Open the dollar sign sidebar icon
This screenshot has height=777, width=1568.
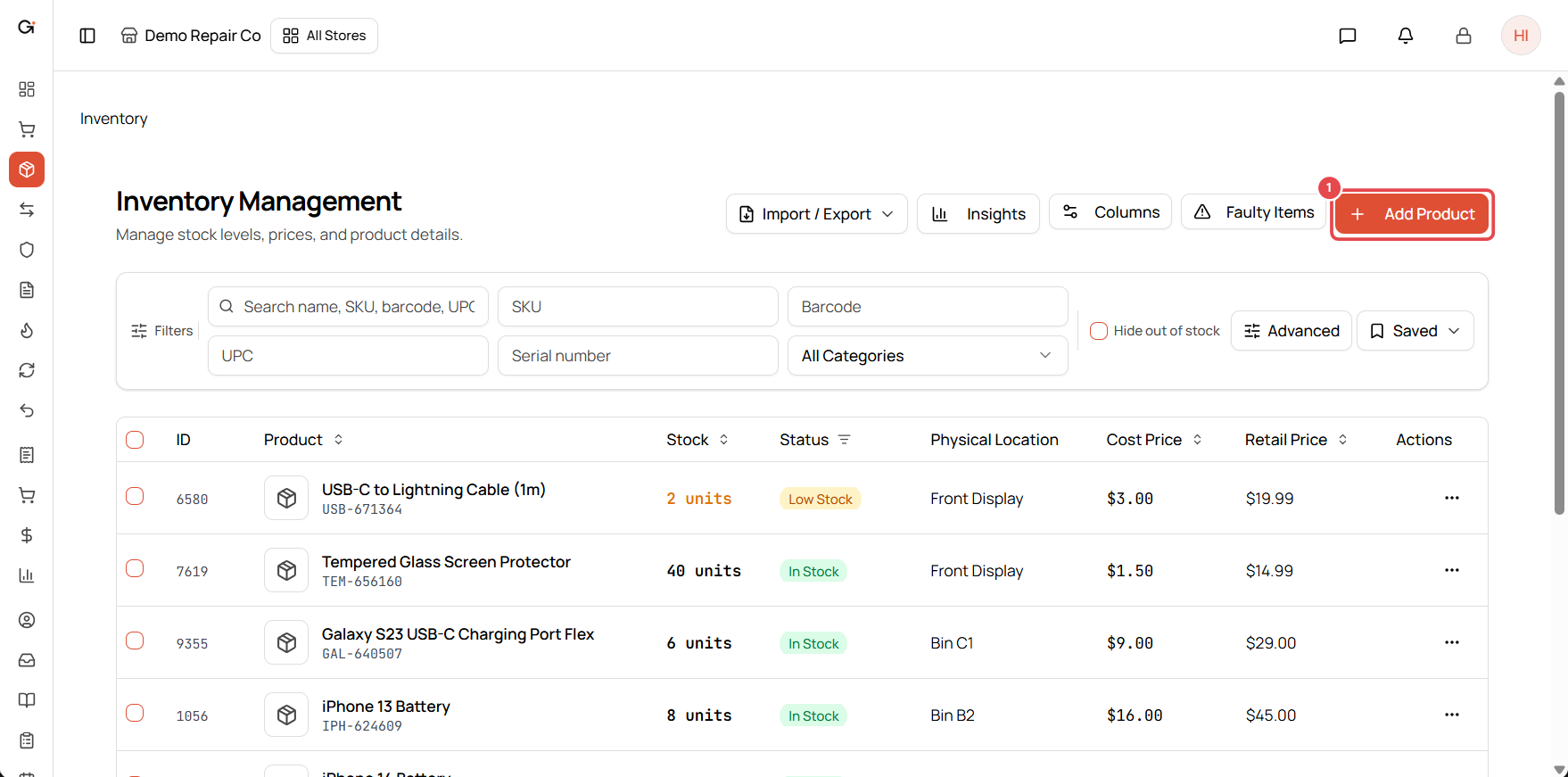[x=27, y=535]
